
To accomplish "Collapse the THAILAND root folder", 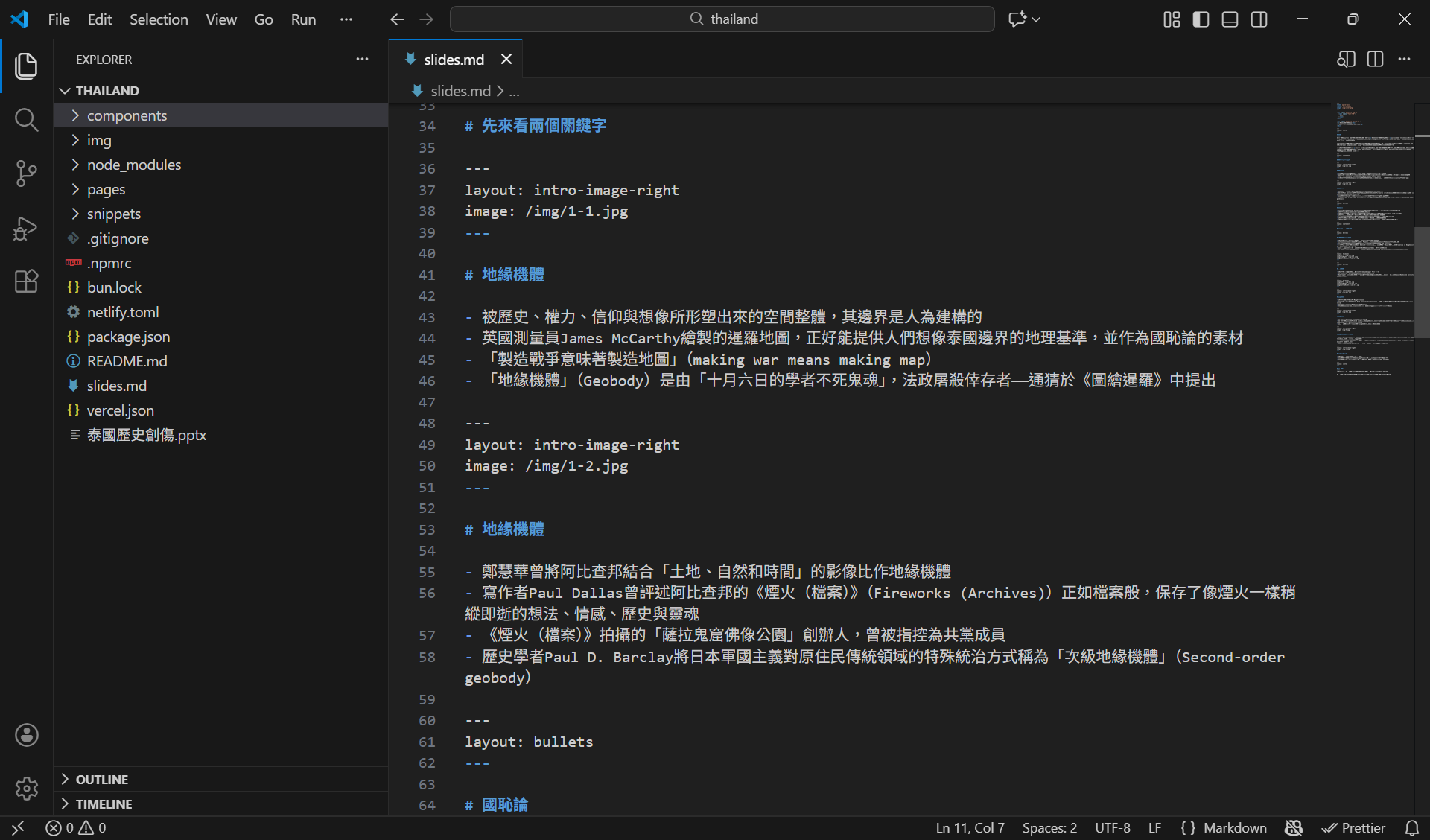I will (x=107, y=91).
